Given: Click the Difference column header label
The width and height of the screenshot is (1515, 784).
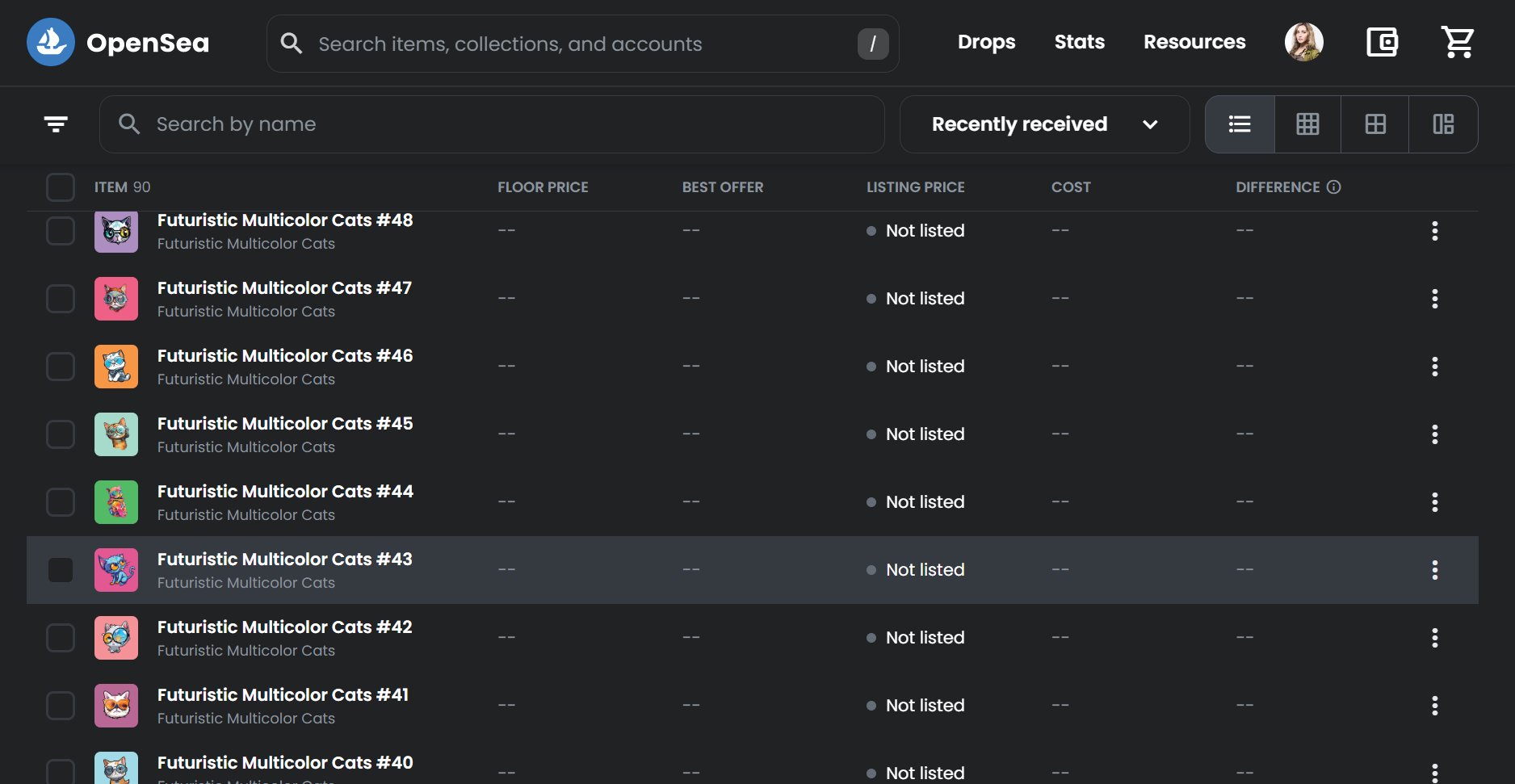Looking at the screenshot, I should 1278,187.
